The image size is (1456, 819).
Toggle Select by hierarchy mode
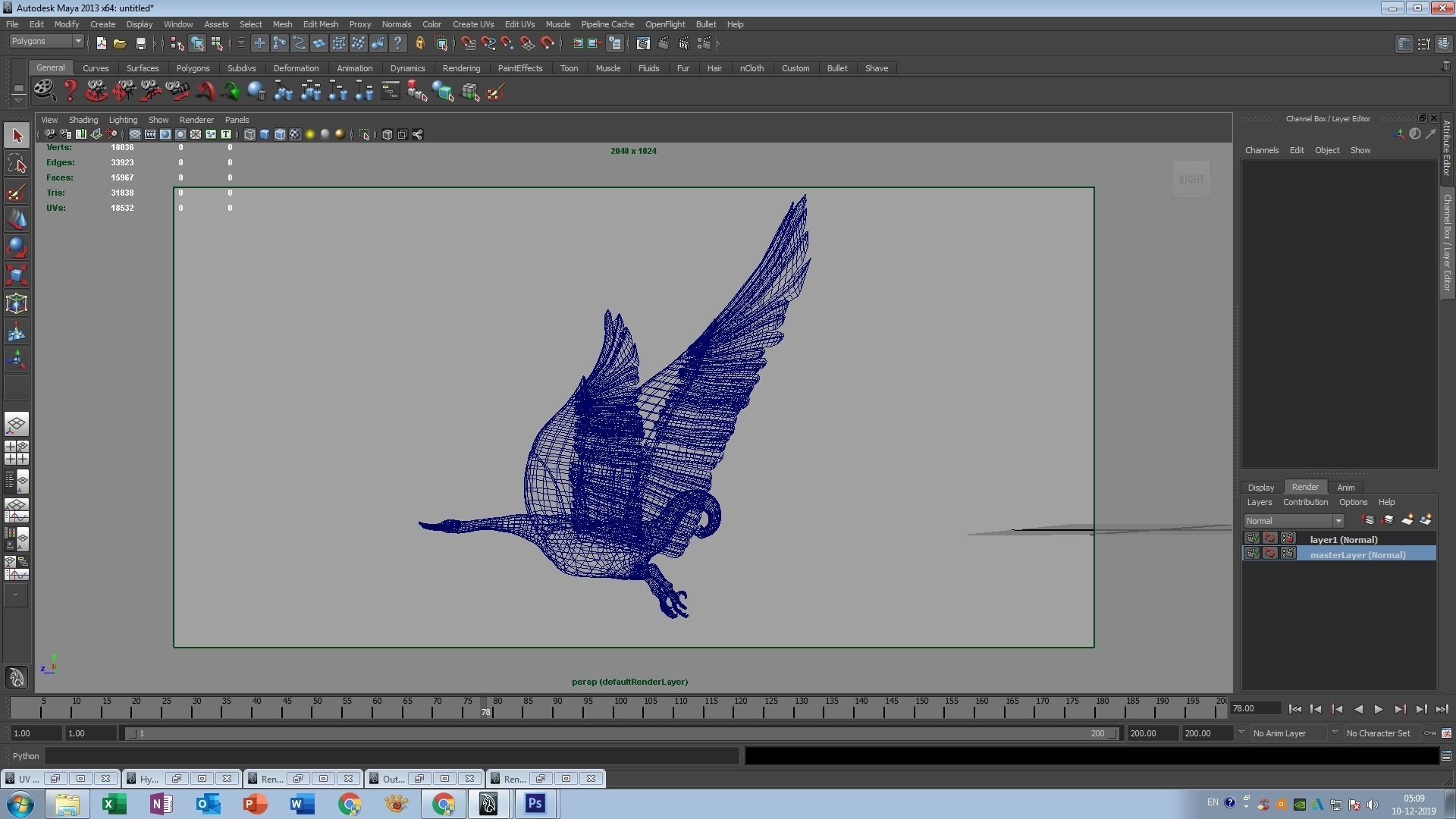click(x=177, y=43)
